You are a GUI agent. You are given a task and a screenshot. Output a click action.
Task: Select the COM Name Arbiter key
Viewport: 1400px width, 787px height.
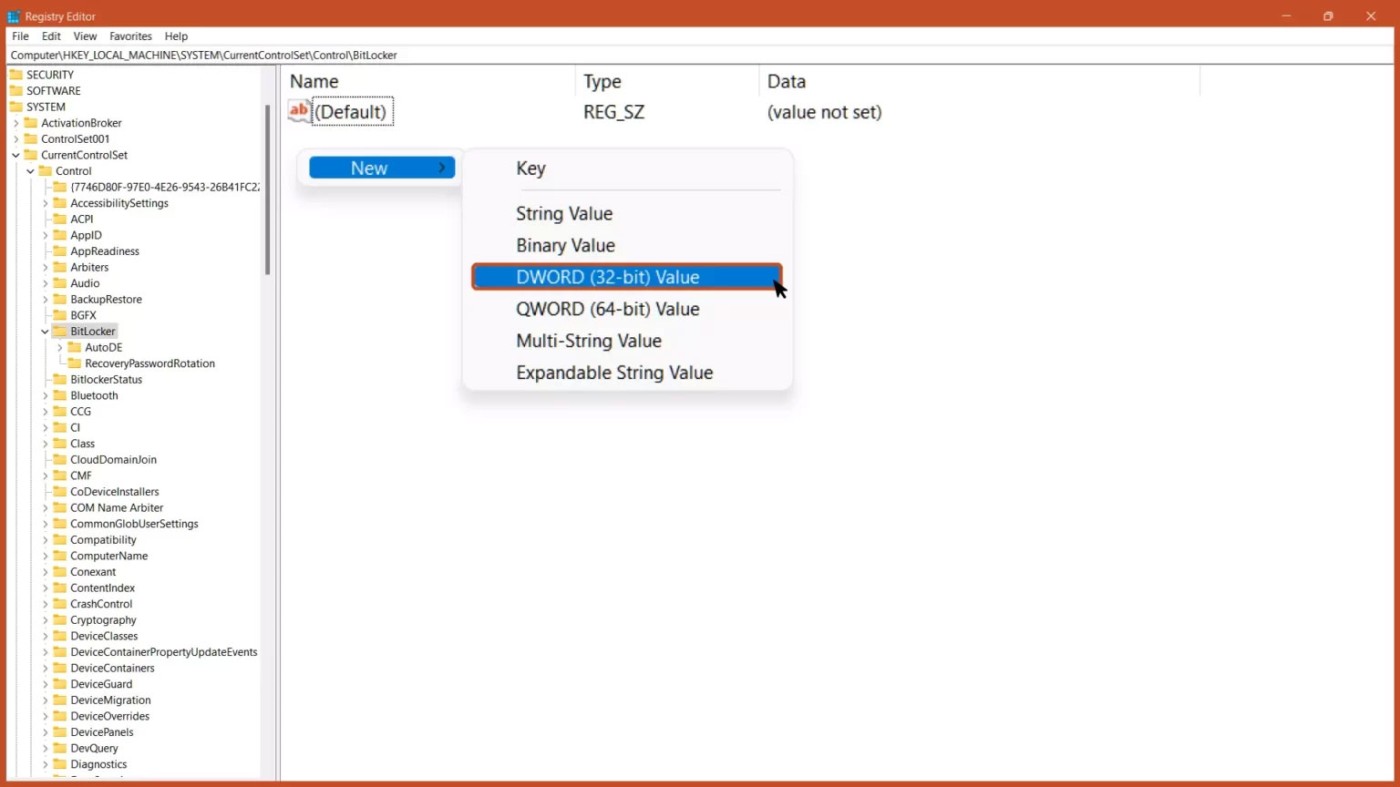116,507
